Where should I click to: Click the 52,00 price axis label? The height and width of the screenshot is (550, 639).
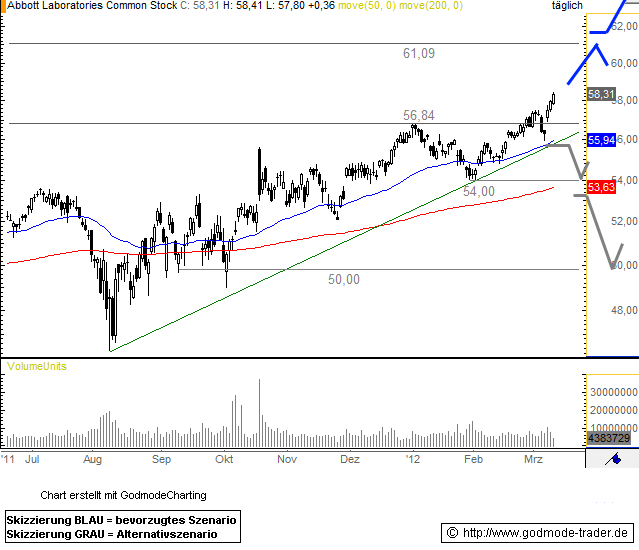click(624, 221)
